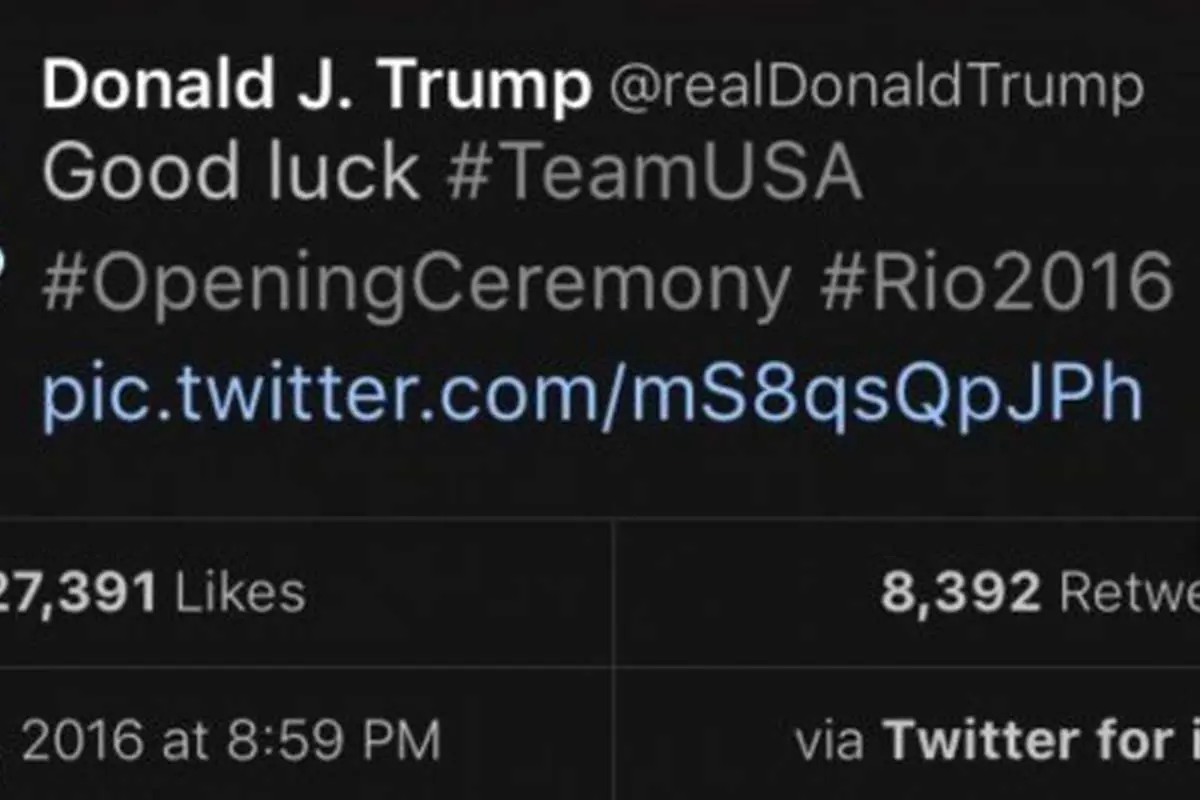Open the bold Twitter for iPhone source
Image resolution: width=1200 pixels, height=800 pixels.
click(x=1042, y=741)
